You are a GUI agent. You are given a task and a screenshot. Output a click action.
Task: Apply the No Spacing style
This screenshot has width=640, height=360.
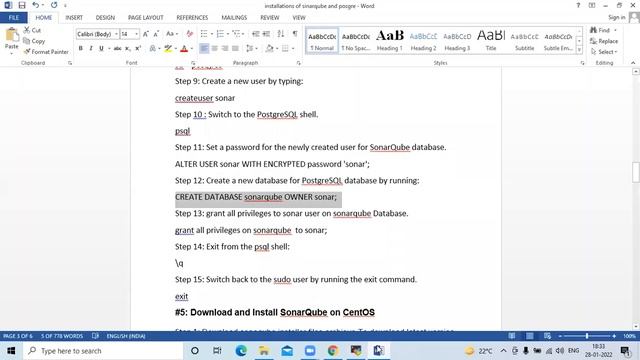(356, 40)
